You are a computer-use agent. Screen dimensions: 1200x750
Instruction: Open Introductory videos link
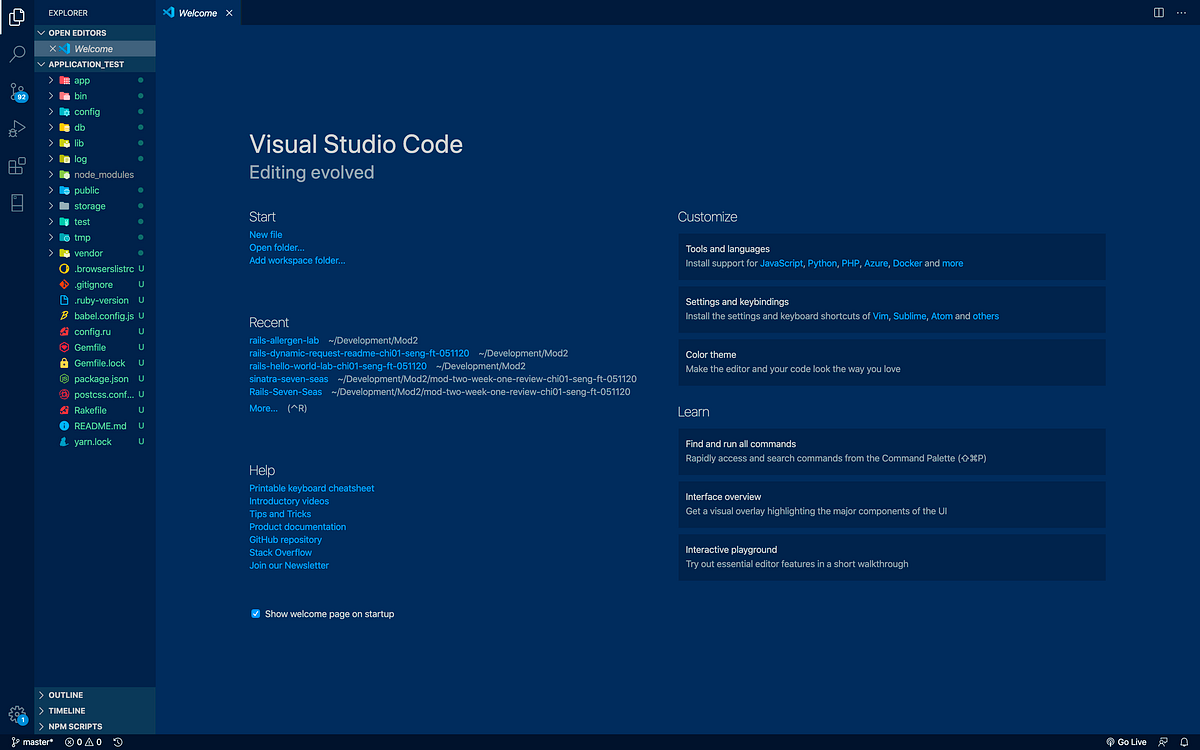pos(289,501)
